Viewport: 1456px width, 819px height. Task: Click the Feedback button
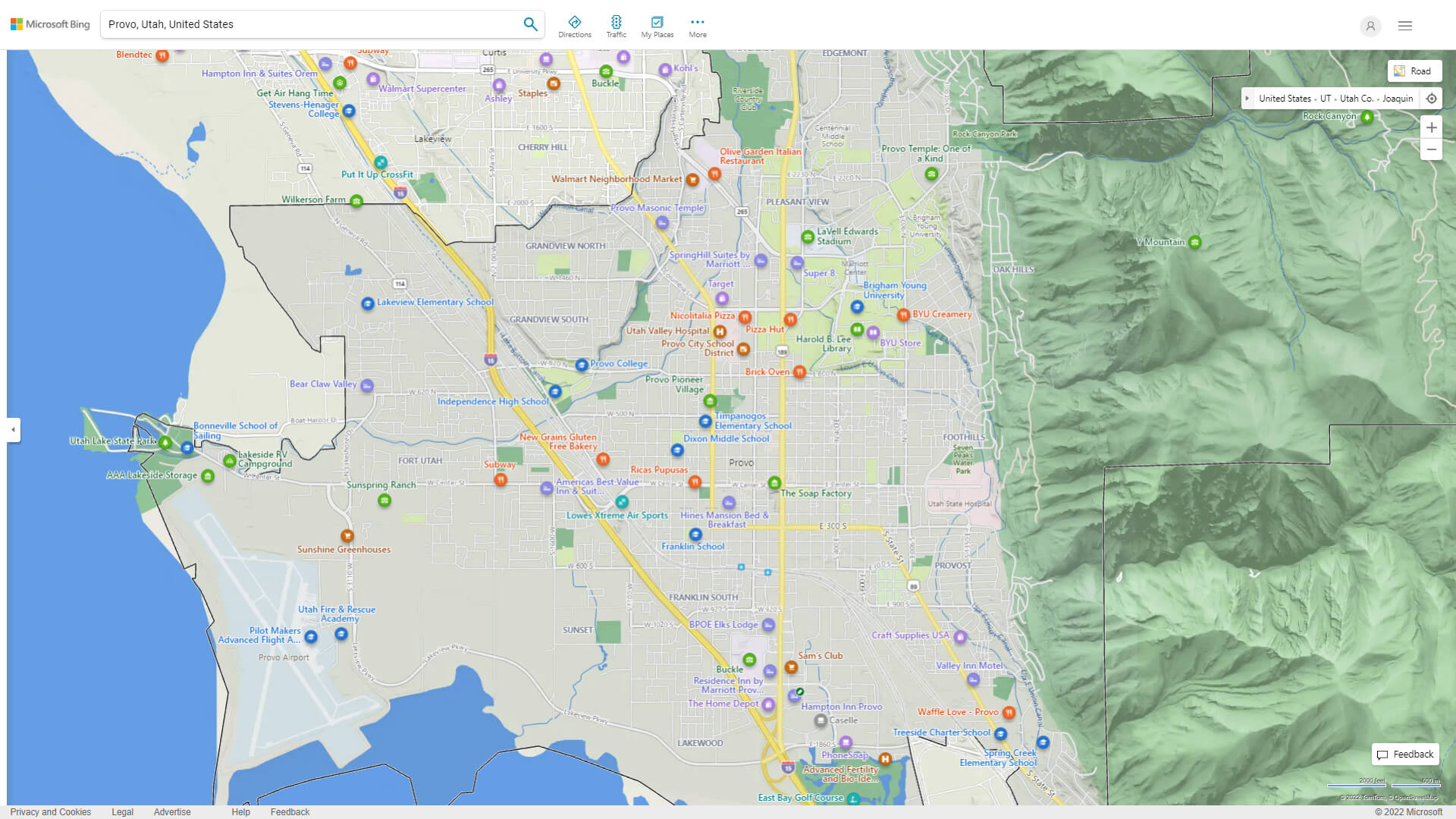click(x=1404, y=754)
